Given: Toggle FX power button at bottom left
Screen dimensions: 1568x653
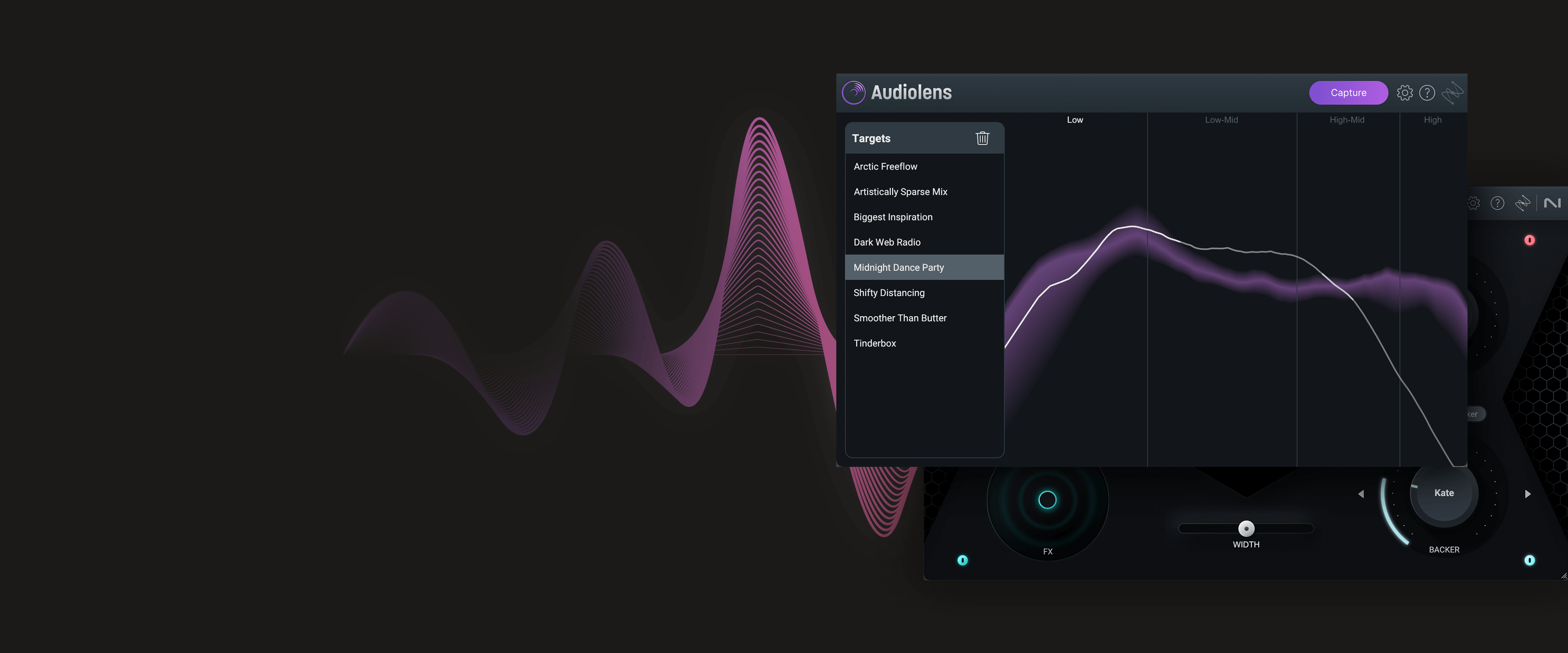Looking at the screenshot, I should pos(962,560).
